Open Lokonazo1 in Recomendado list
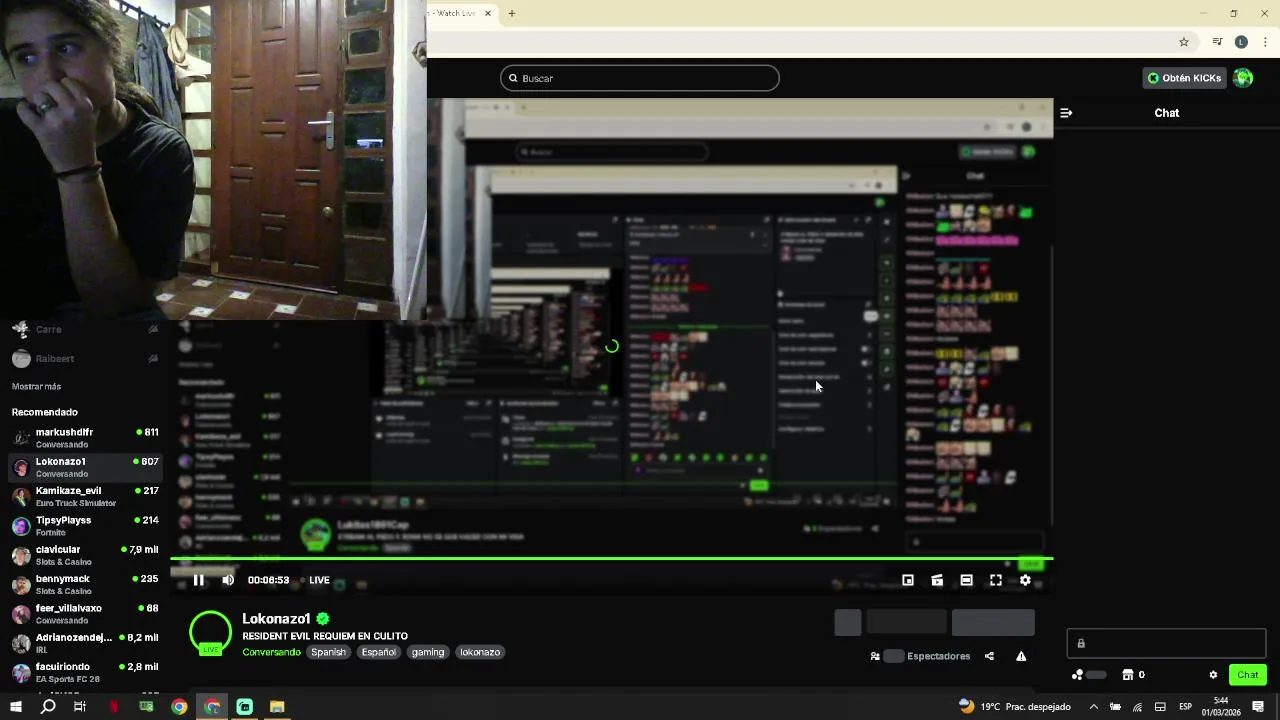The image size is (1280, 720). [85, 467]
